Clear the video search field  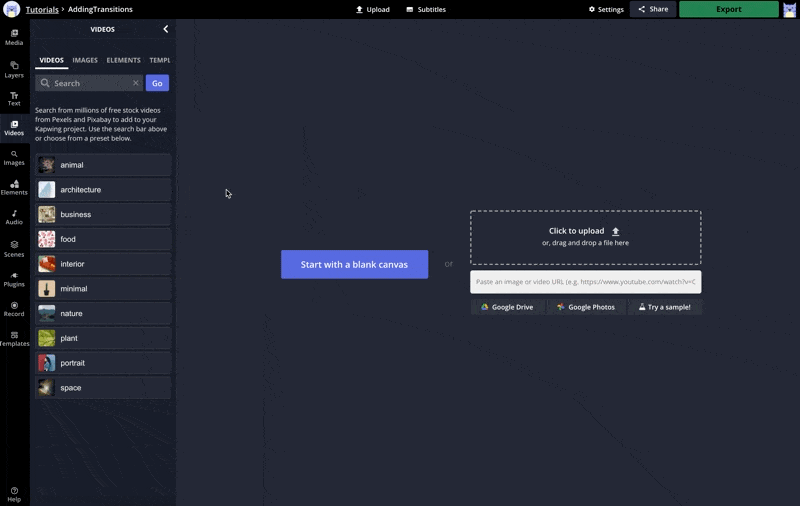pos(136,83)
